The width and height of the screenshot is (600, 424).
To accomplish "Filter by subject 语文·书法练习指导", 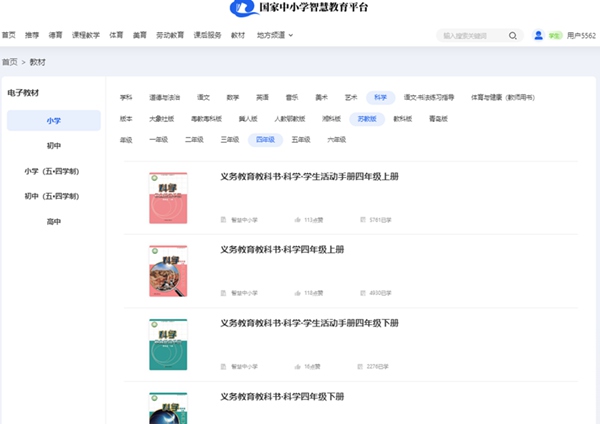I will coord(429,98).
